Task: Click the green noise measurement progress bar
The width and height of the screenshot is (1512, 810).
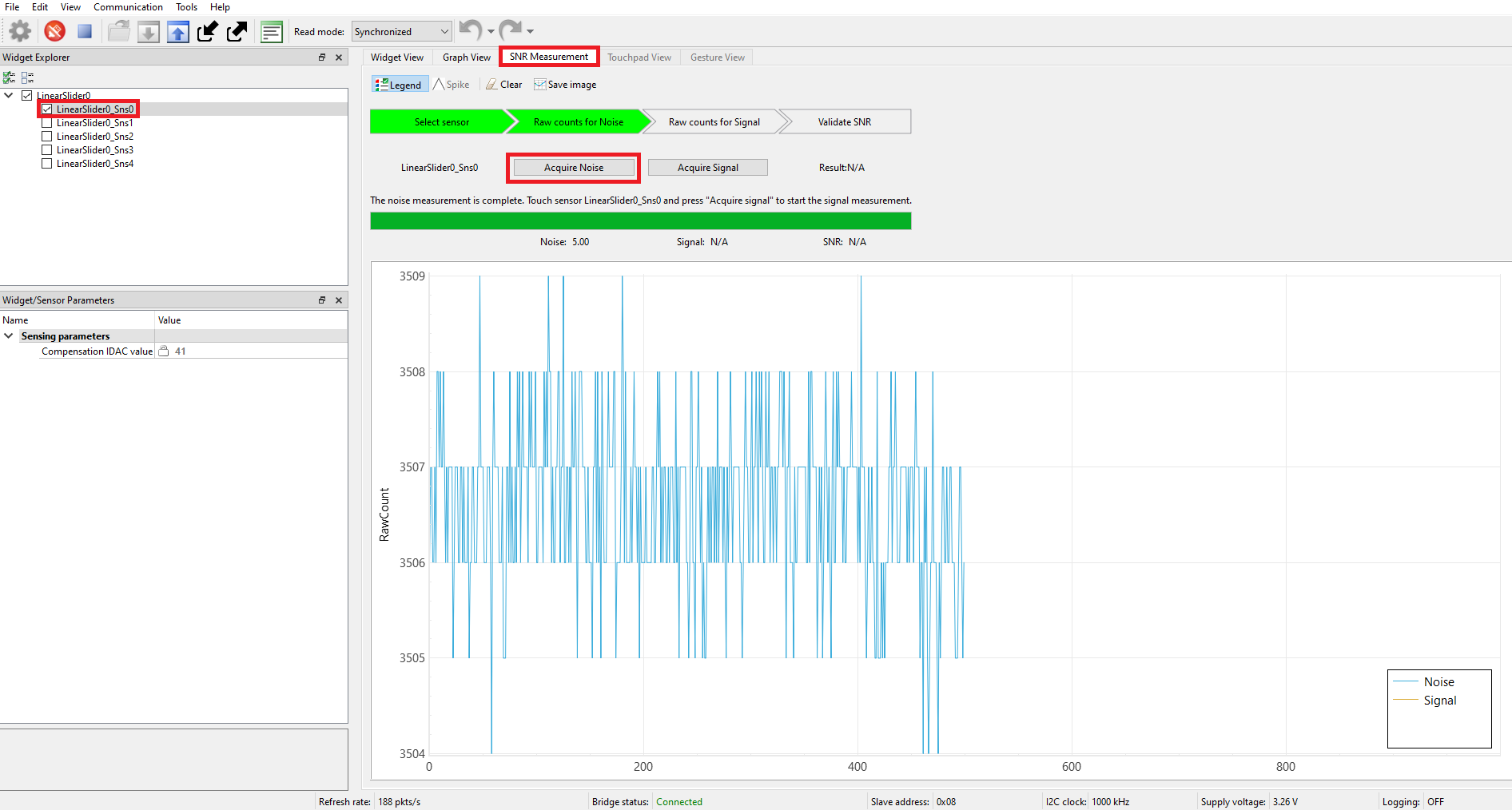Action: pos(640,221)
